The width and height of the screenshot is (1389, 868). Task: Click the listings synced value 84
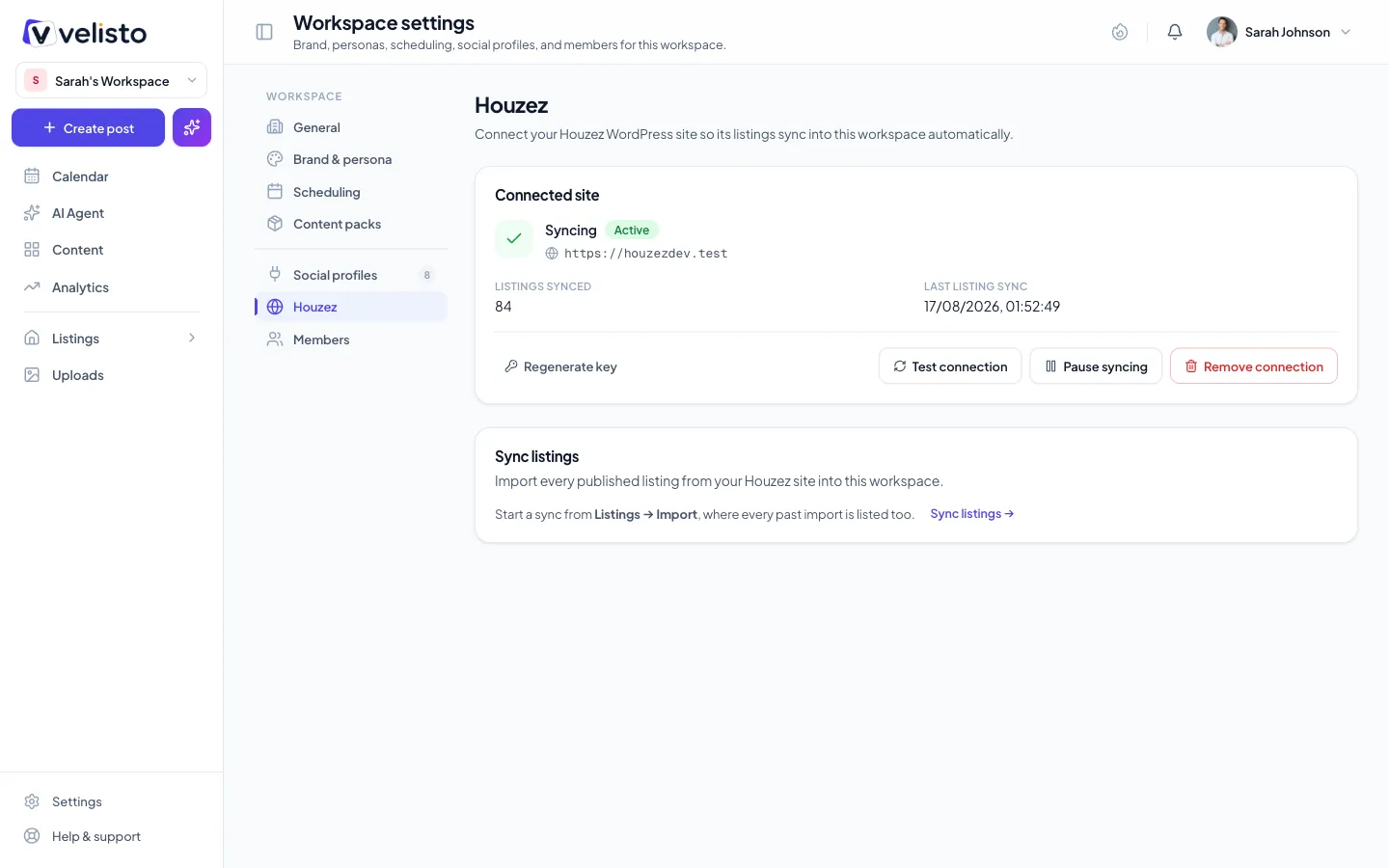(504, 307)
